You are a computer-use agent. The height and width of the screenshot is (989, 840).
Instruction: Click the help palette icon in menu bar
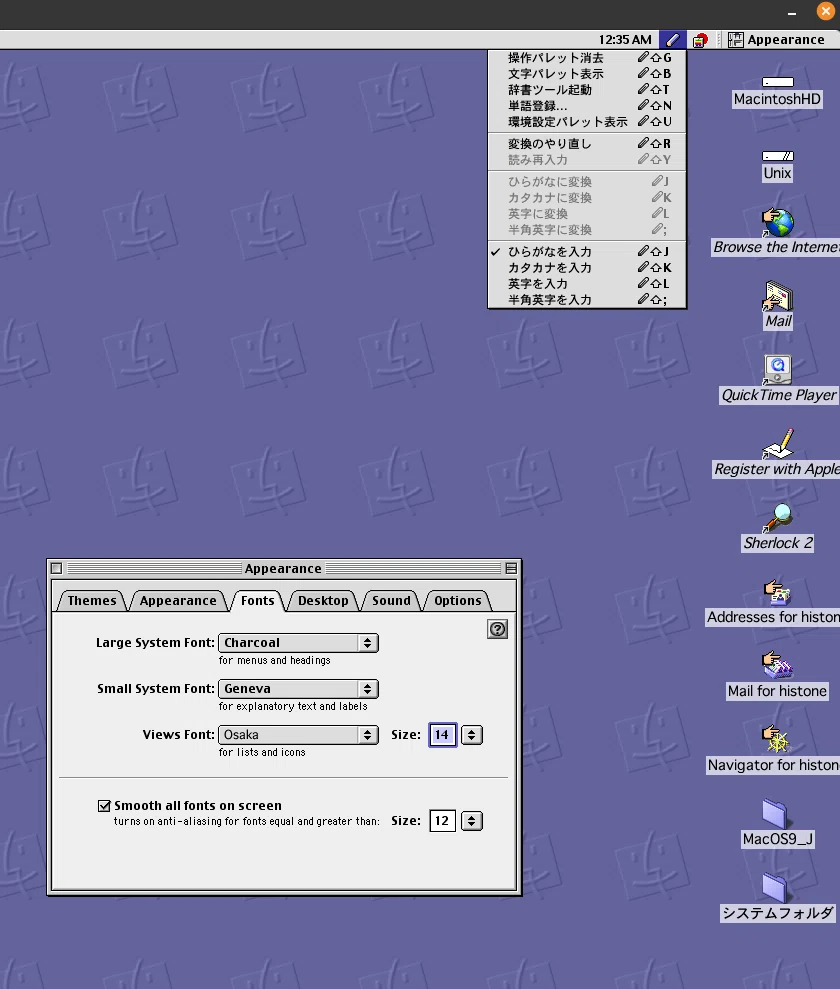pos(700,40)
